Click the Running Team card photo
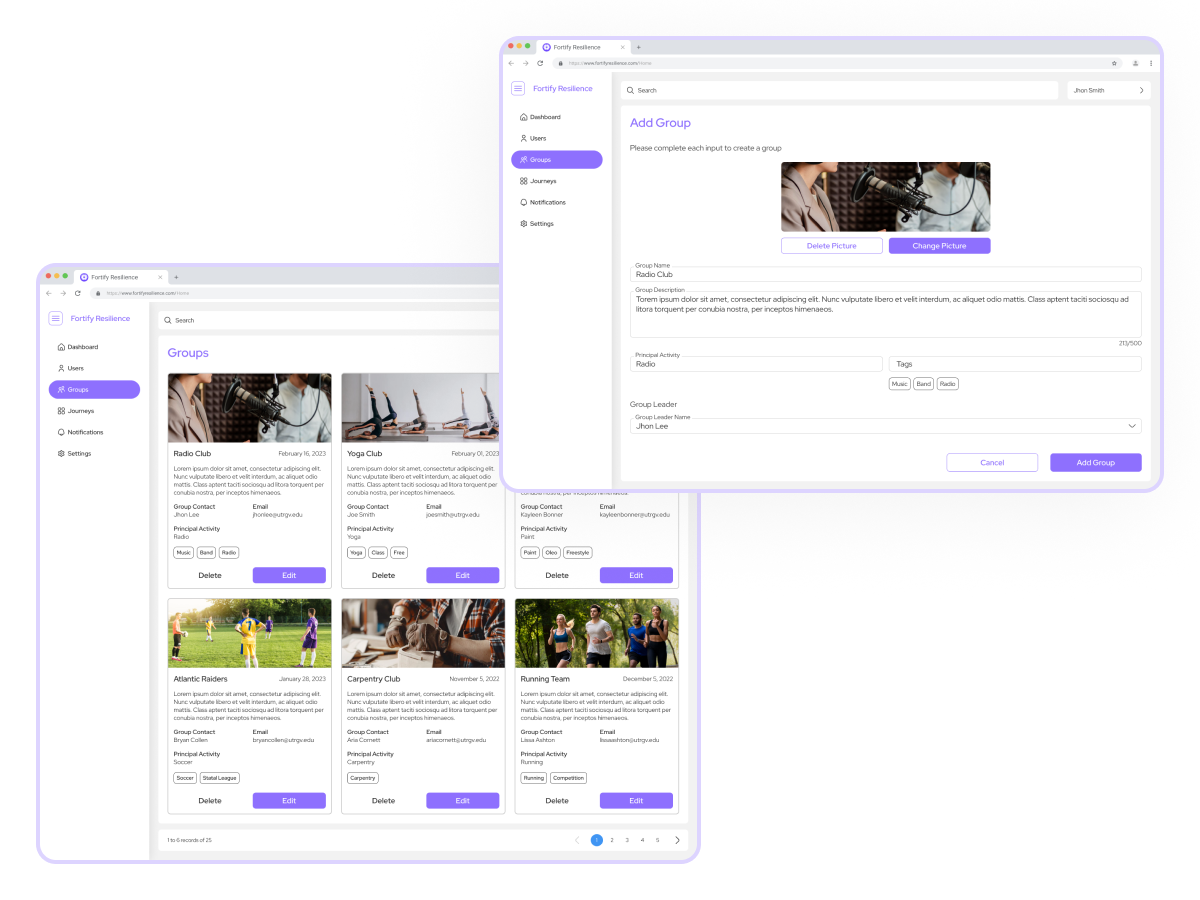Viewport: 1200px width, 900px height. 597,634
